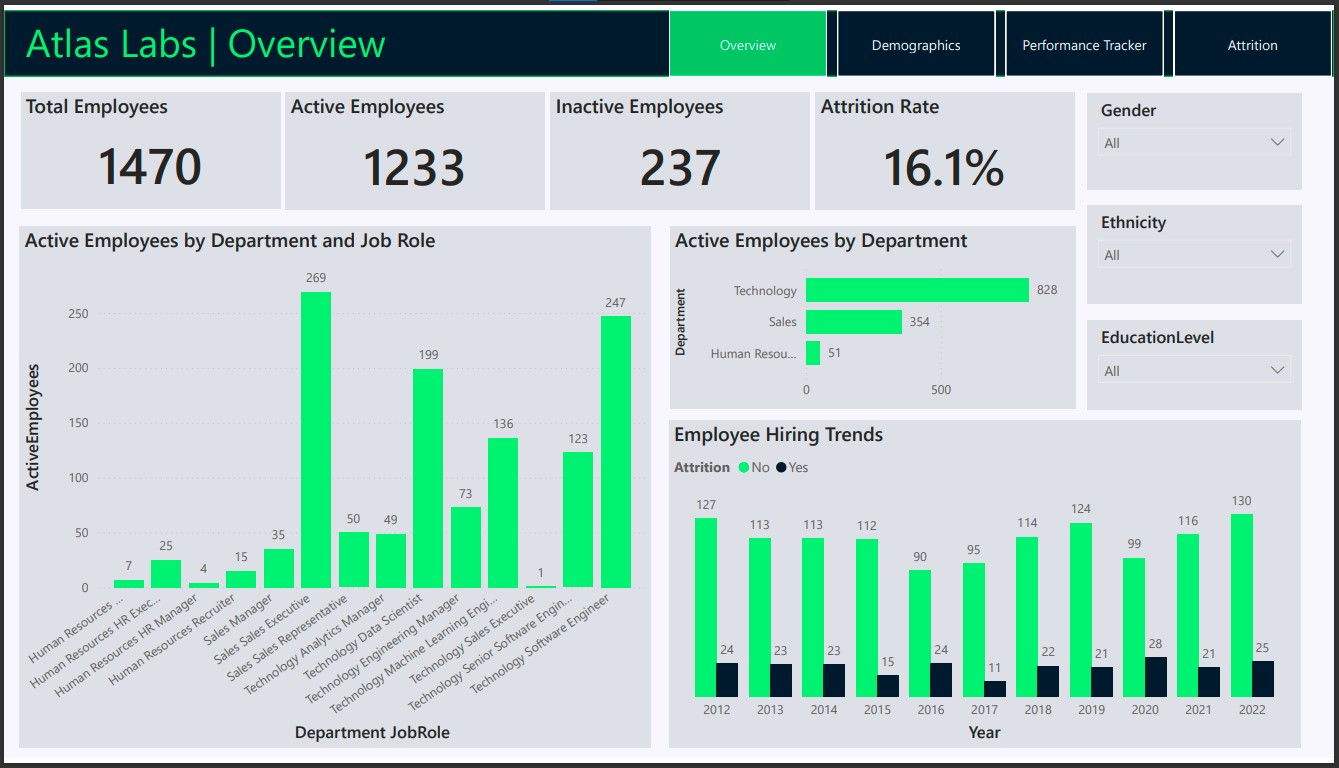This screenshot has width=1339, height=768.
Task: Toggle the 'Yes' attrition legend marker
Action: pyautogui.click(x=782, y=467)
